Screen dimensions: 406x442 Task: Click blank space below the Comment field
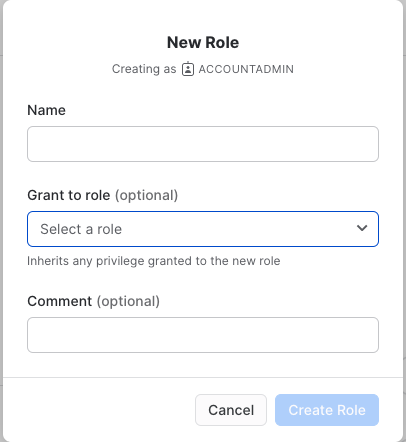pos(203,365)
